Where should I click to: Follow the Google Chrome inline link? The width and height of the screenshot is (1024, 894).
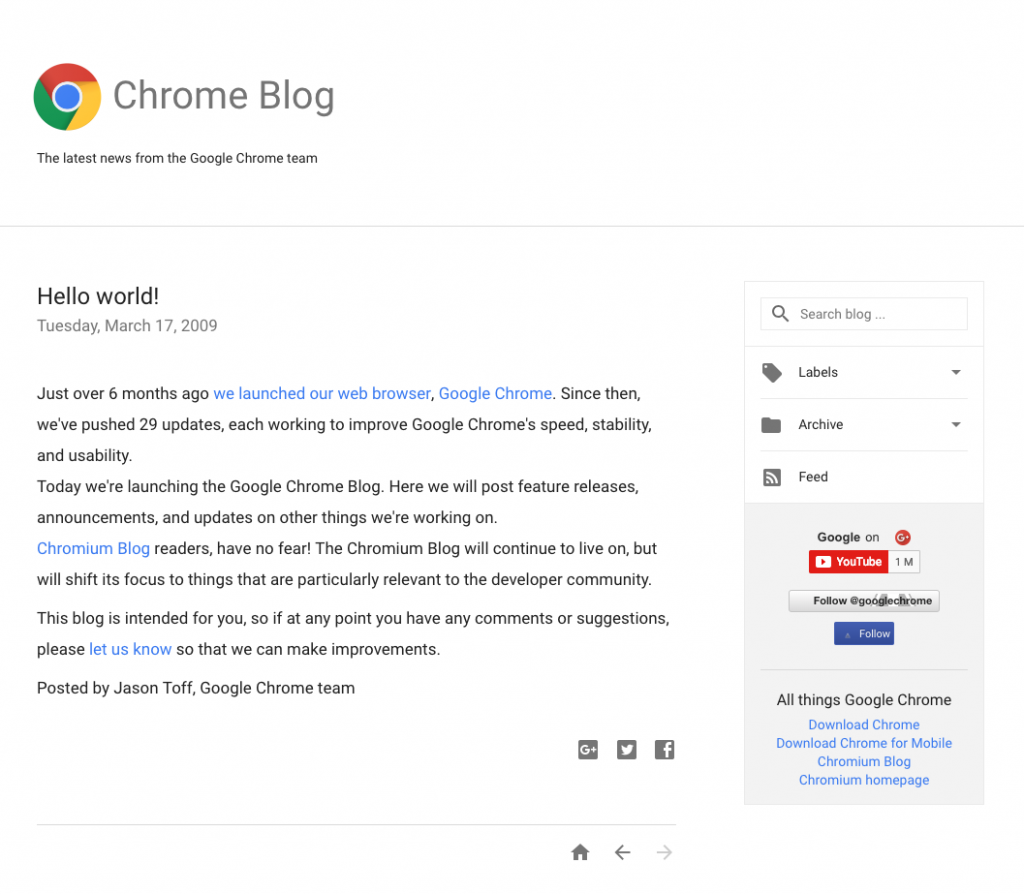point(495,393)
